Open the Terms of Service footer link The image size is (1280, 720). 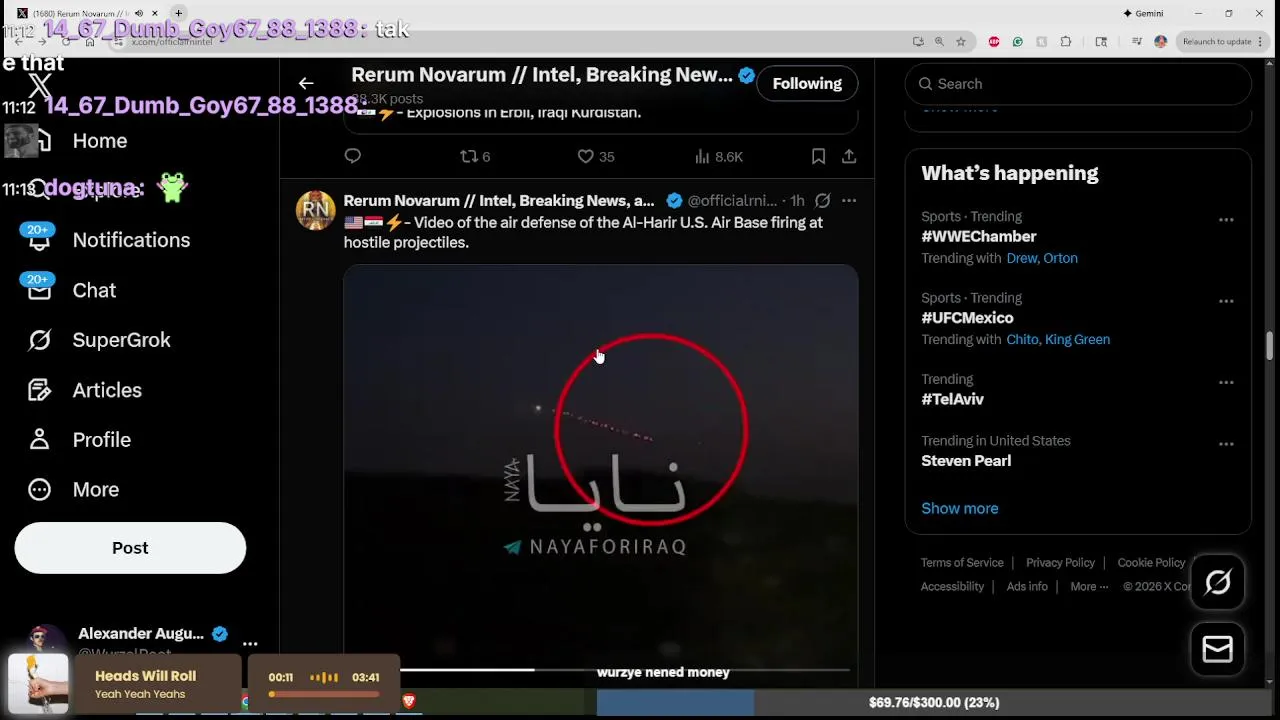(x=962, y=562)
